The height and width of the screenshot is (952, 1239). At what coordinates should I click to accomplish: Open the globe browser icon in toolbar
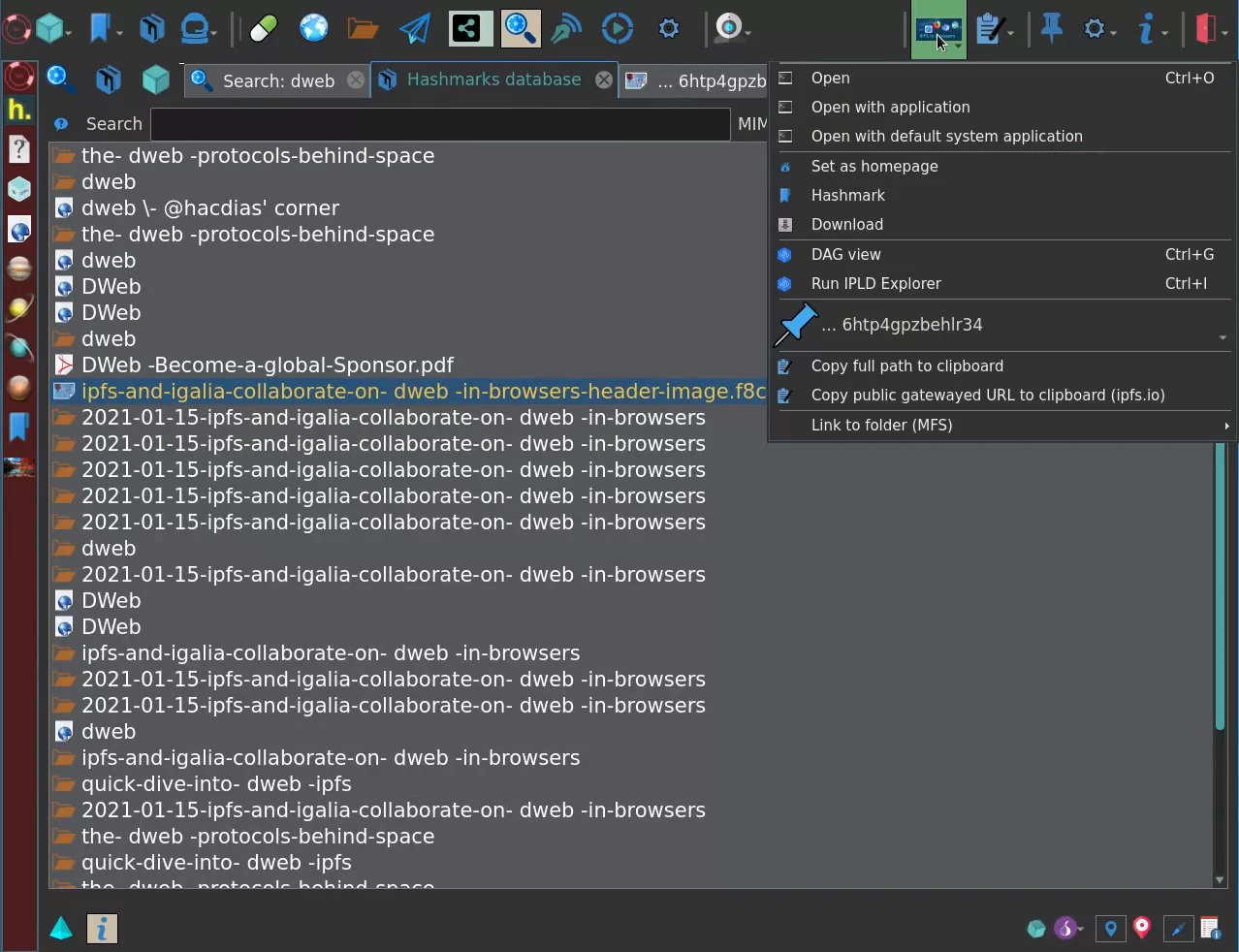click(314, 29)
